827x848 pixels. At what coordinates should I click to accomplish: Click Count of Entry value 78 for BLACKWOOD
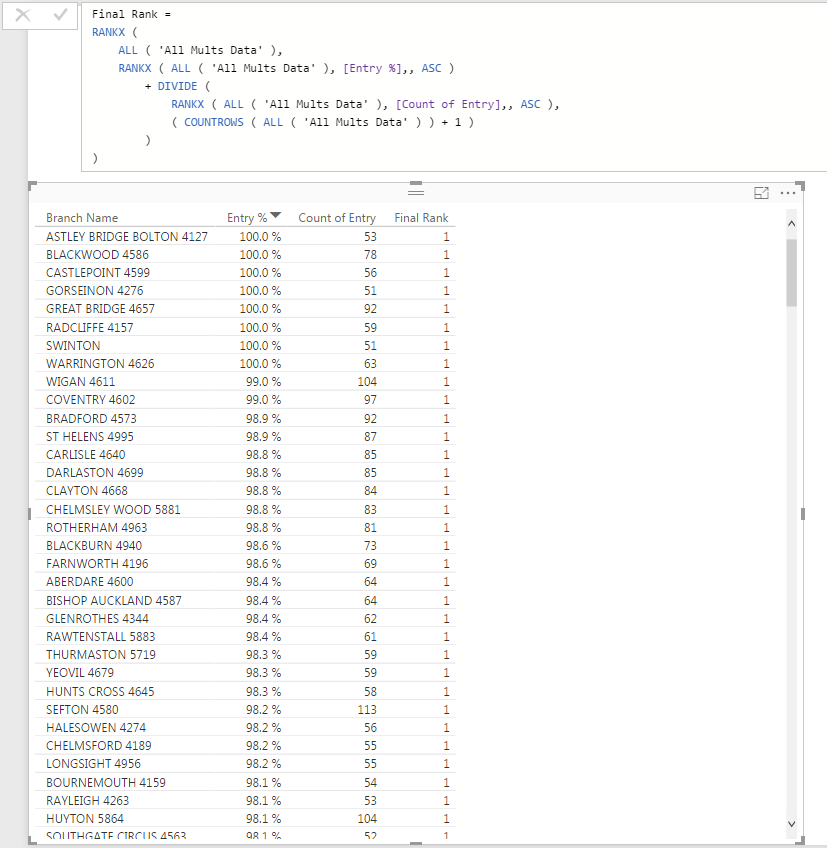pos(370,254)
